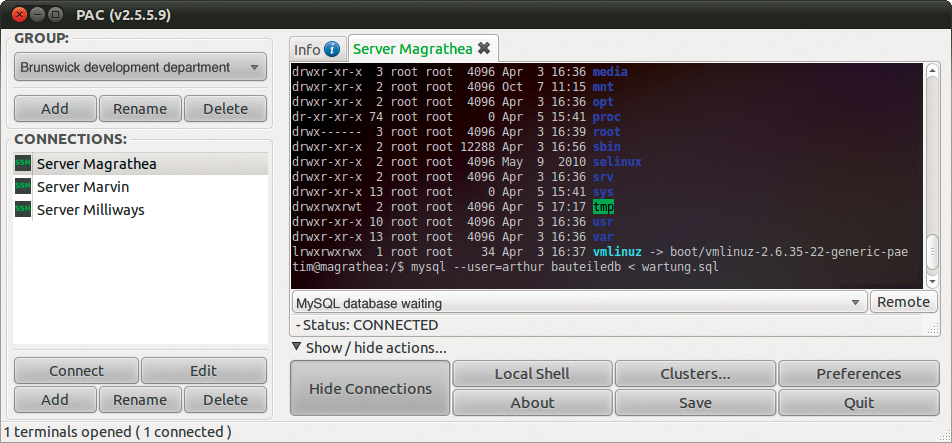952x443 pixels.
Task: Select Server Milliways in connections list
Action: (x=140, y=210)
